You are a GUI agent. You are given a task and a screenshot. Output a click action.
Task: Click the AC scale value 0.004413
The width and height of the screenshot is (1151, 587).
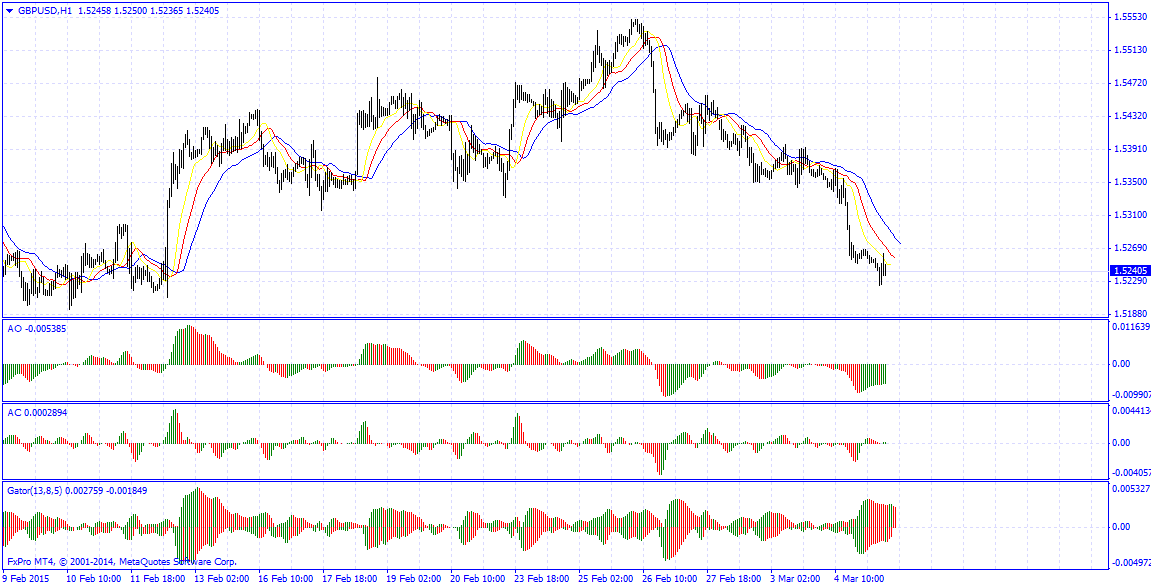[x=1133, y=411]
